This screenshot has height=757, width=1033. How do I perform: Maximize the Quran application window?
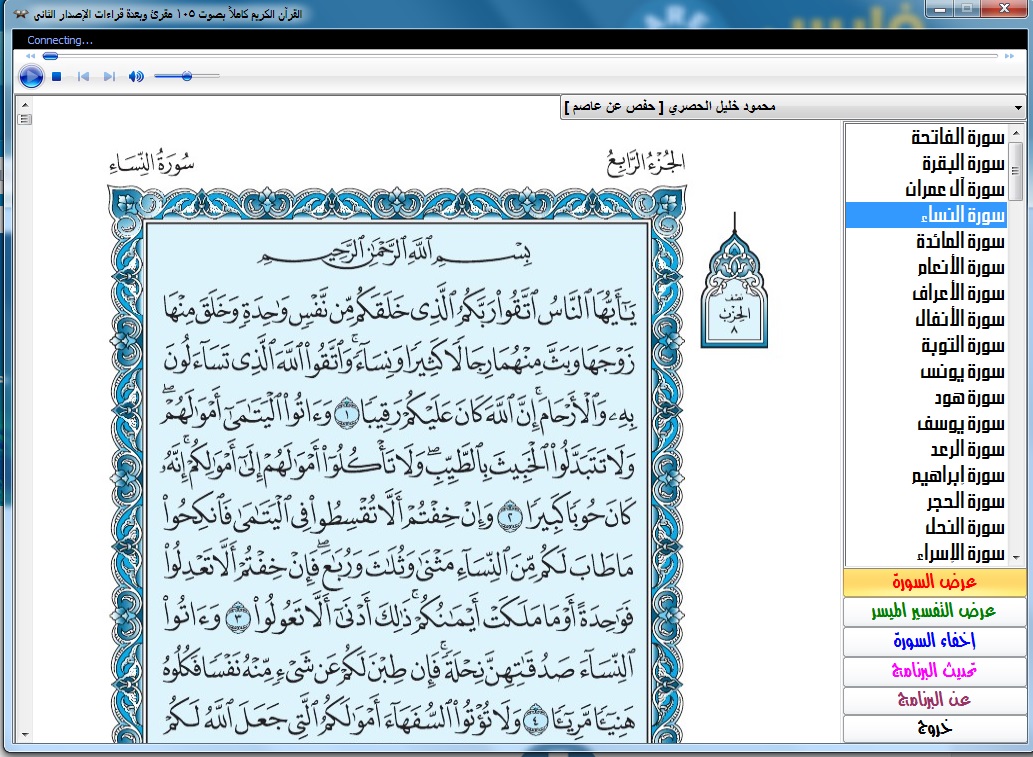pyautogui.click(x=967, y=9)
